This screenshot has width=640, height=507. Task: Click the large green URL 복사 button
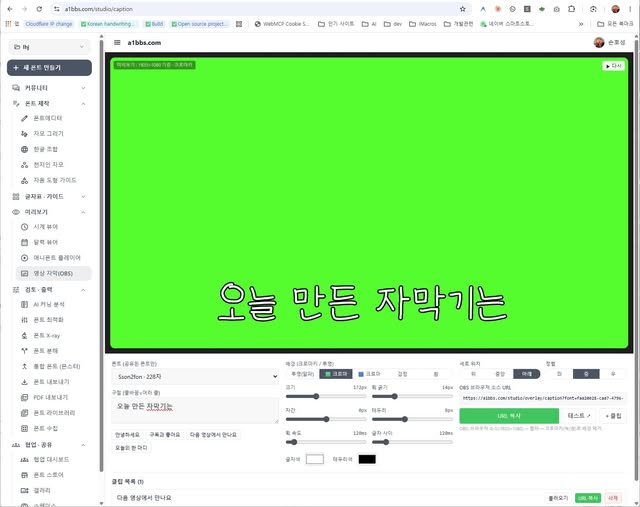509,416
